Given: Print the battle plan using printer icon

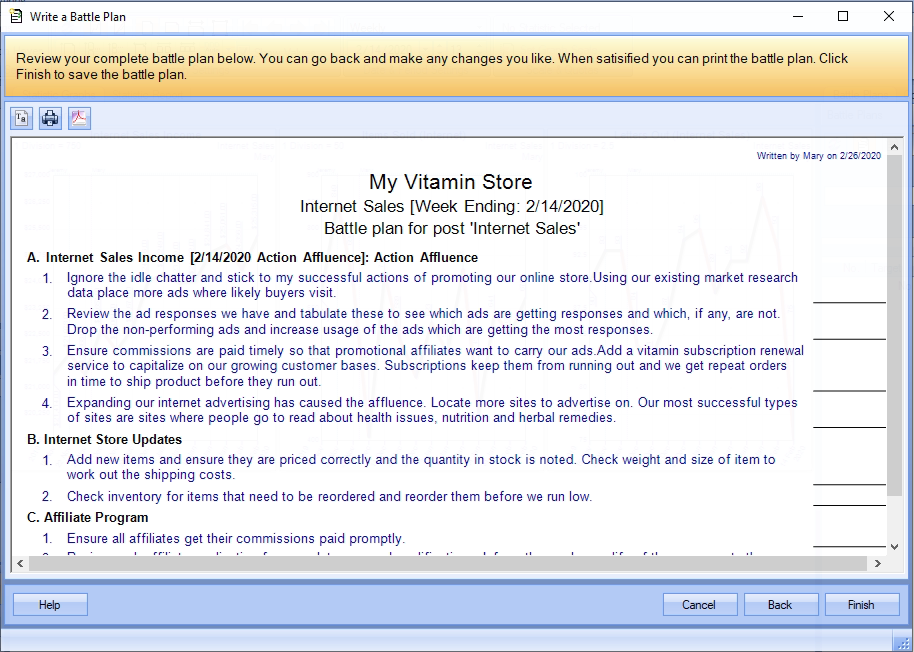Looking at the screenshot, I should pos(50,119).
